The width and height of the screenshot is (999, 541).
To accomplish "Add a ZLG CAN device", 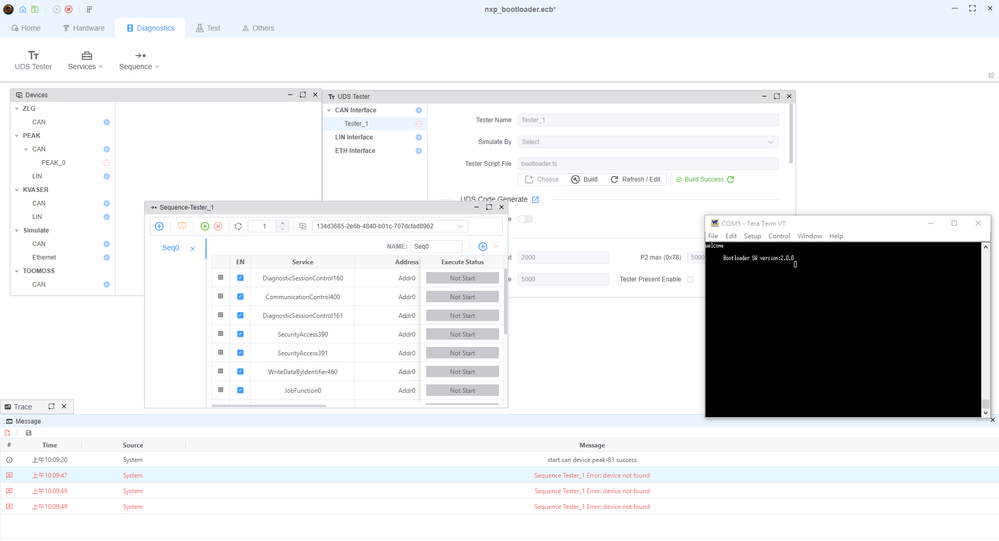I will coord(106,122).
